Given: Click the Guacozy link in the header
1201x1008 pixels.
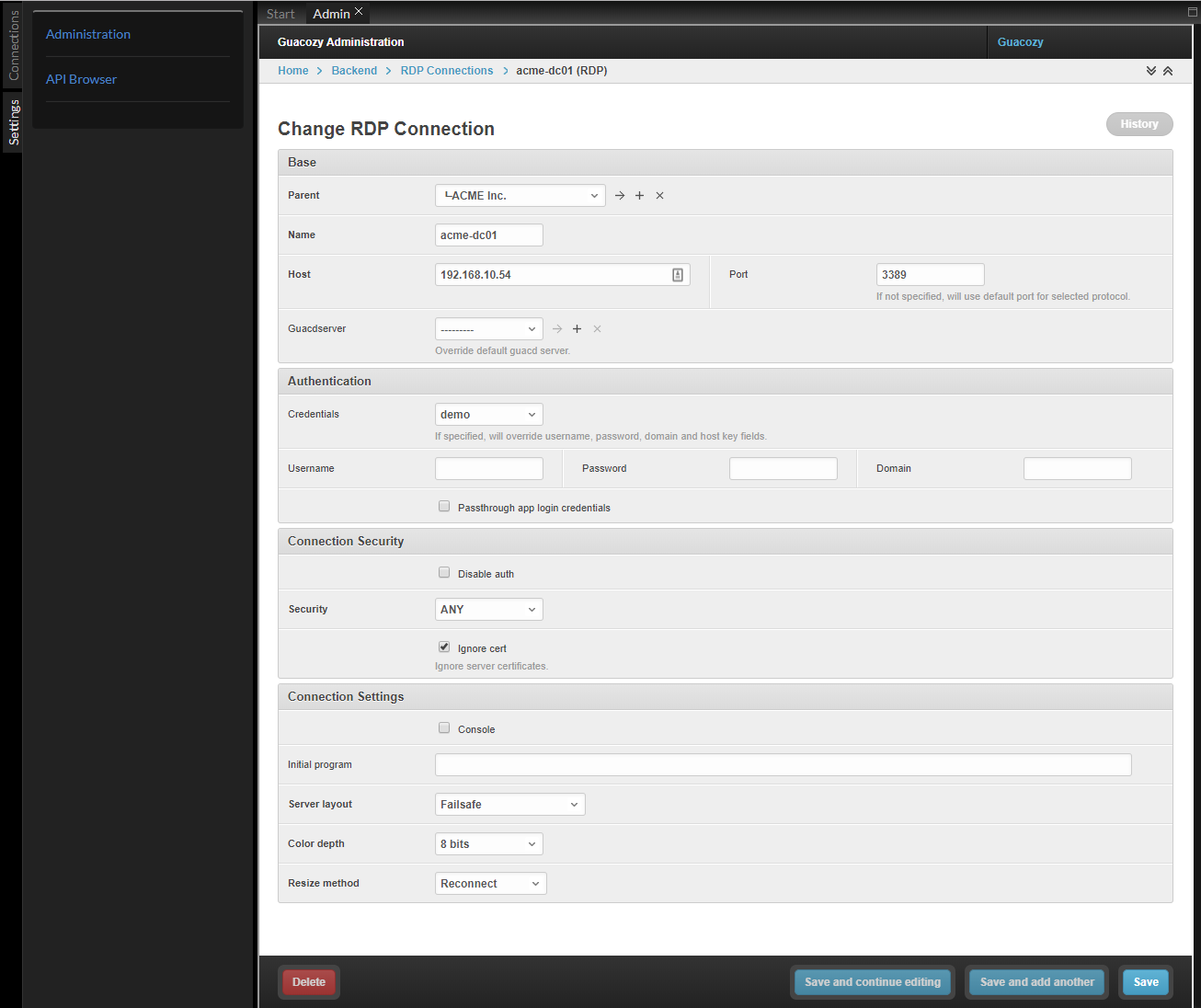Looking at the screenshot, I should point(1020,42).
